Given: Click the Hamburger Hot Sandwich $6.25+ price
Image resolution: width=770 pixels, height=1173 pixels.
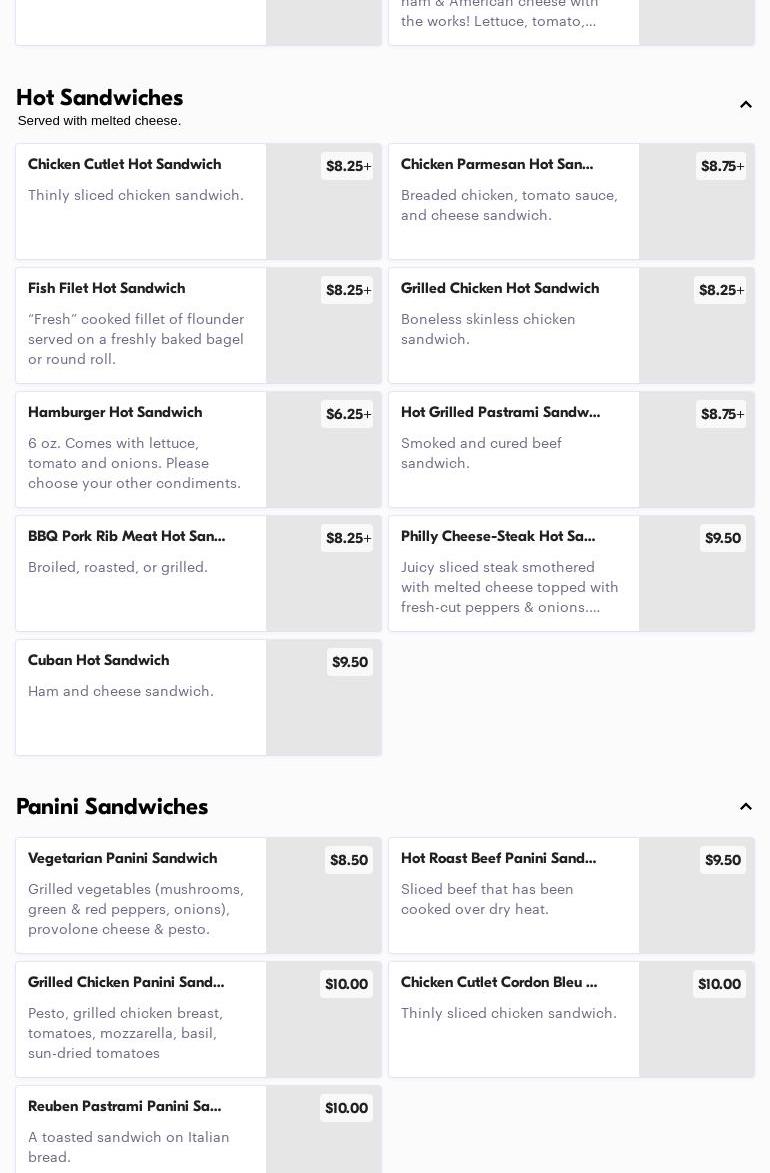Looking at the screenshot, I should (x=348, y=414).
